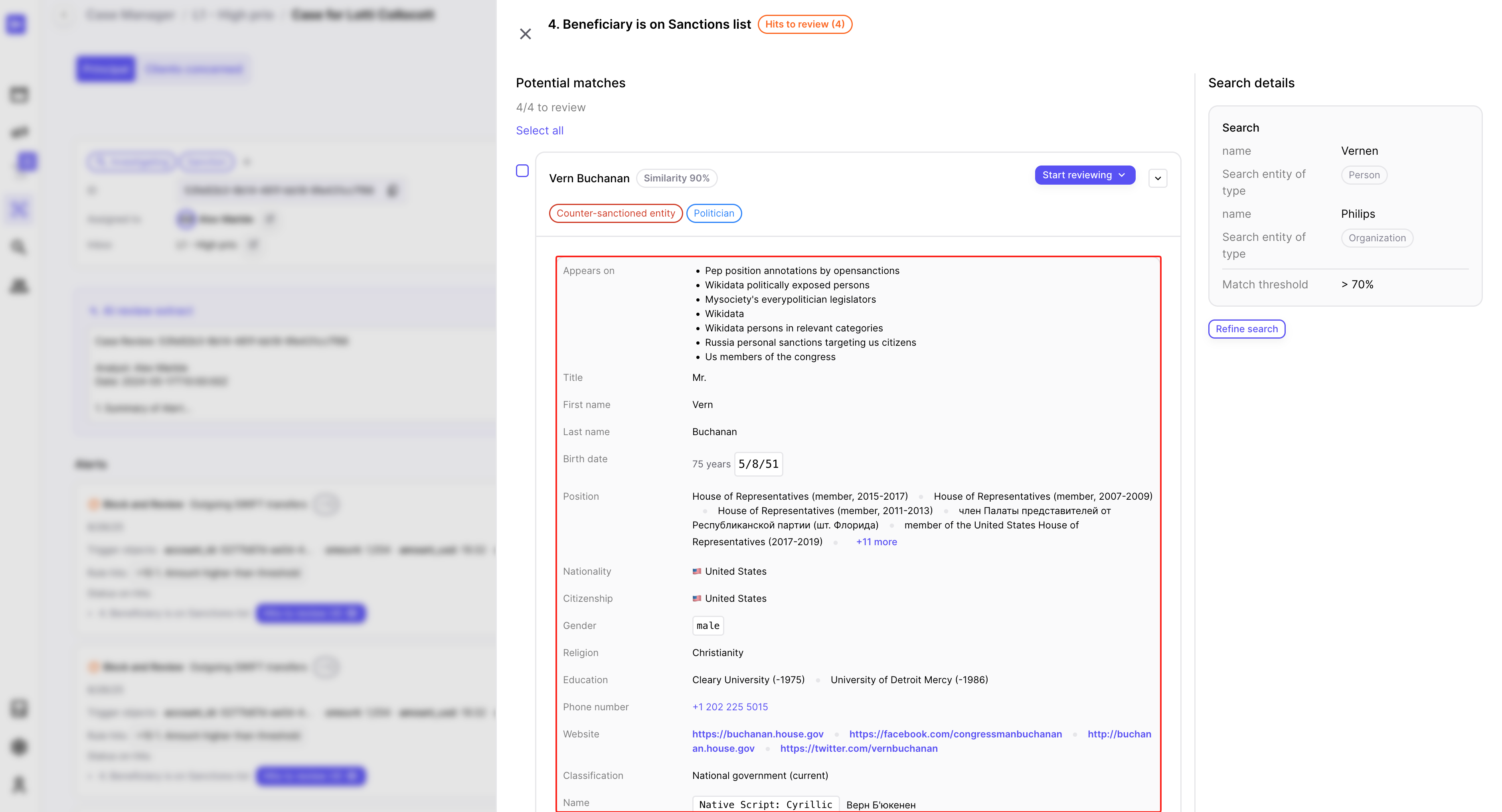Open the Facebook congressmanbuchanan link

click(x=955, y=734)
